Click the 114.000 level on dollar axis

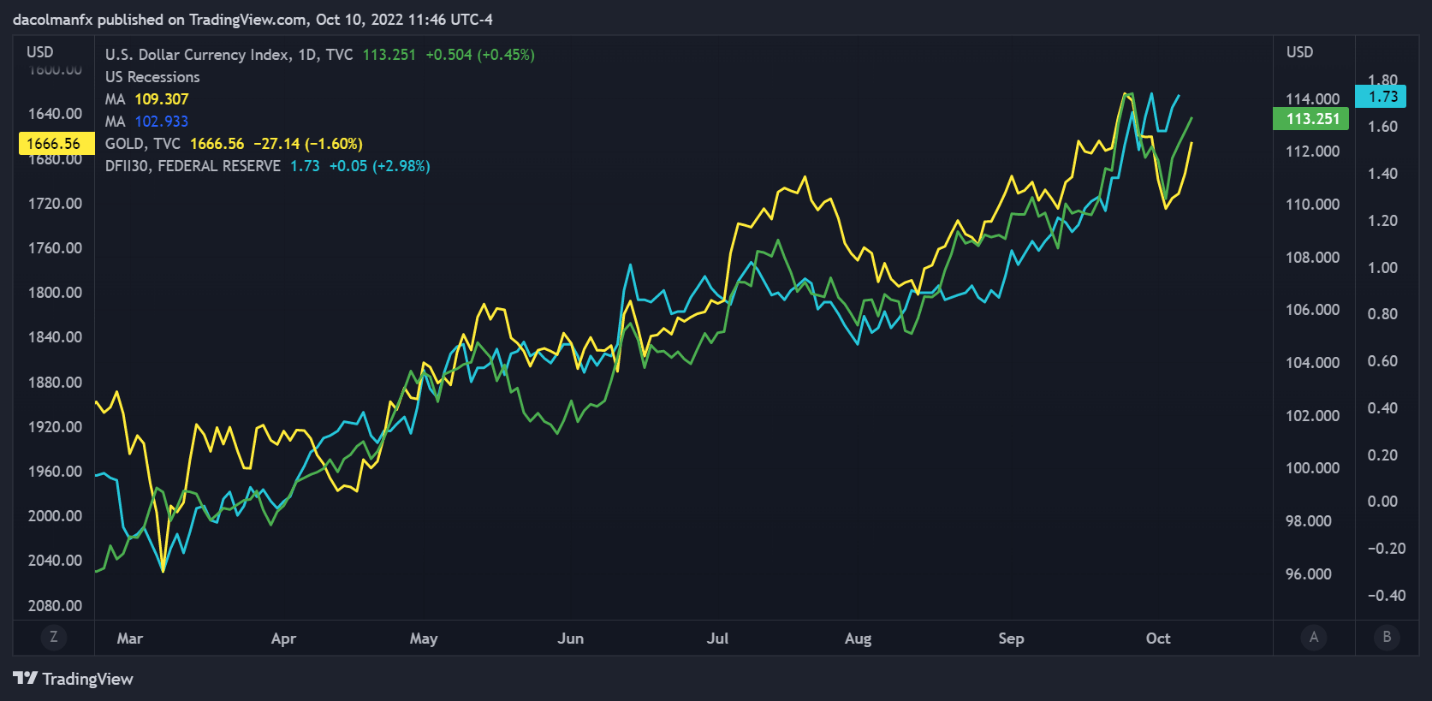click(x=1312, y=99)
